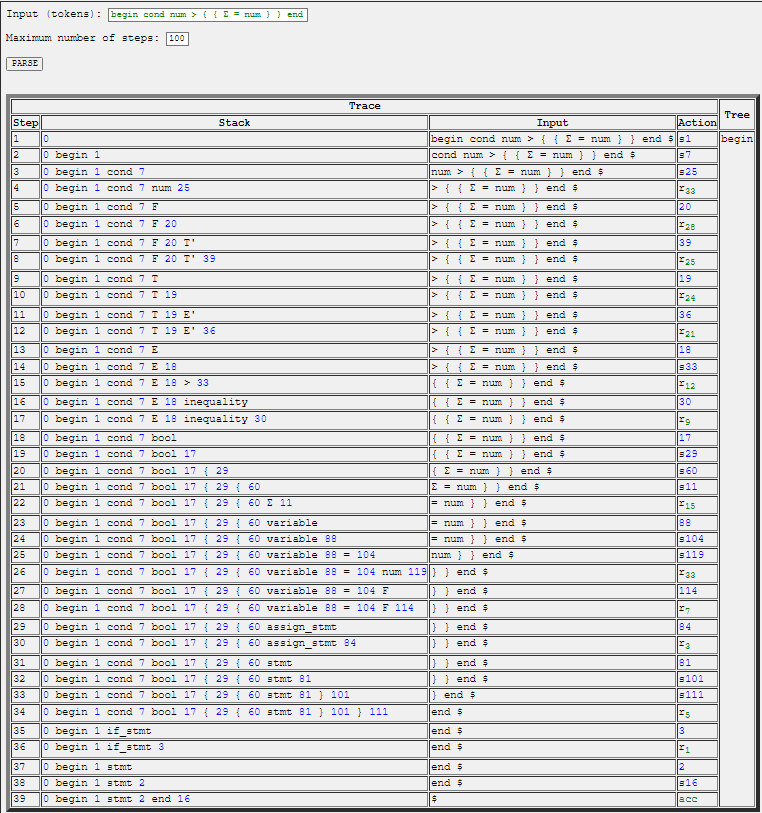The width and height of the screenshot is (762, 813).
Task: Click stack cell ending 'F 114'
Action: click(234, 609)
